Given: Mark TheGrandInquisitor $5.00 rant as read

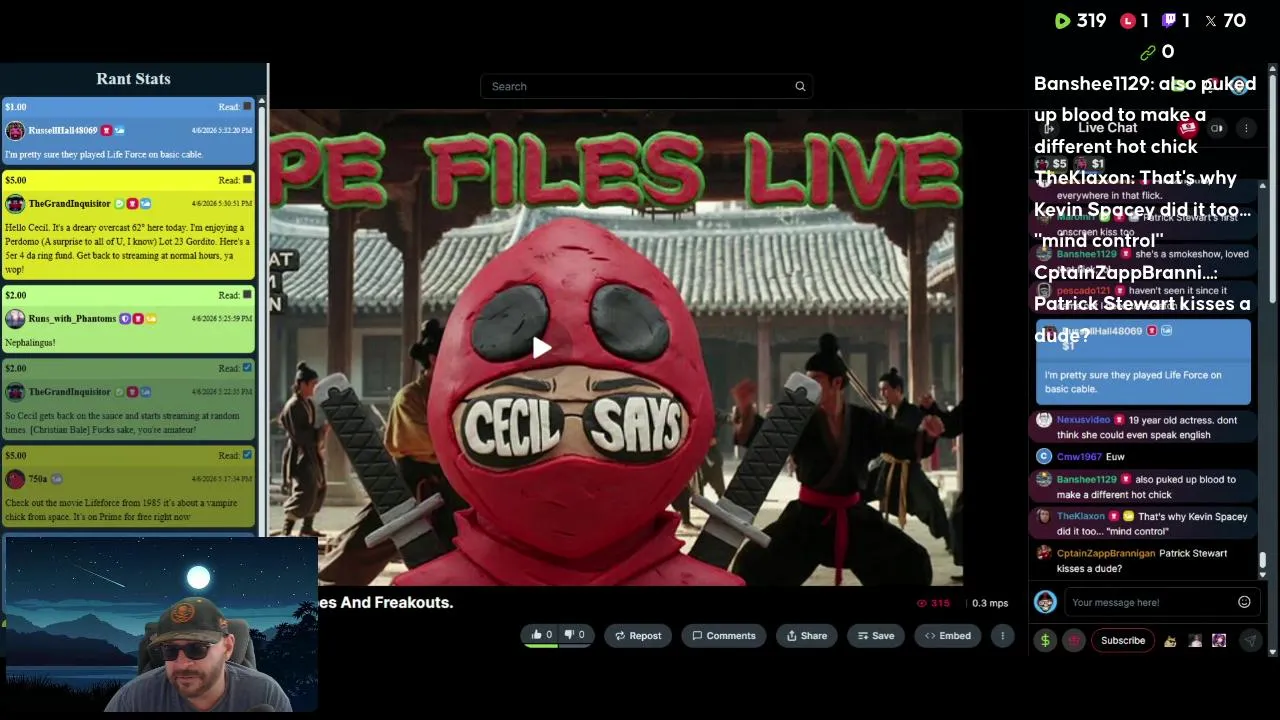Looking at the screenshot, I should coord(247,180).
